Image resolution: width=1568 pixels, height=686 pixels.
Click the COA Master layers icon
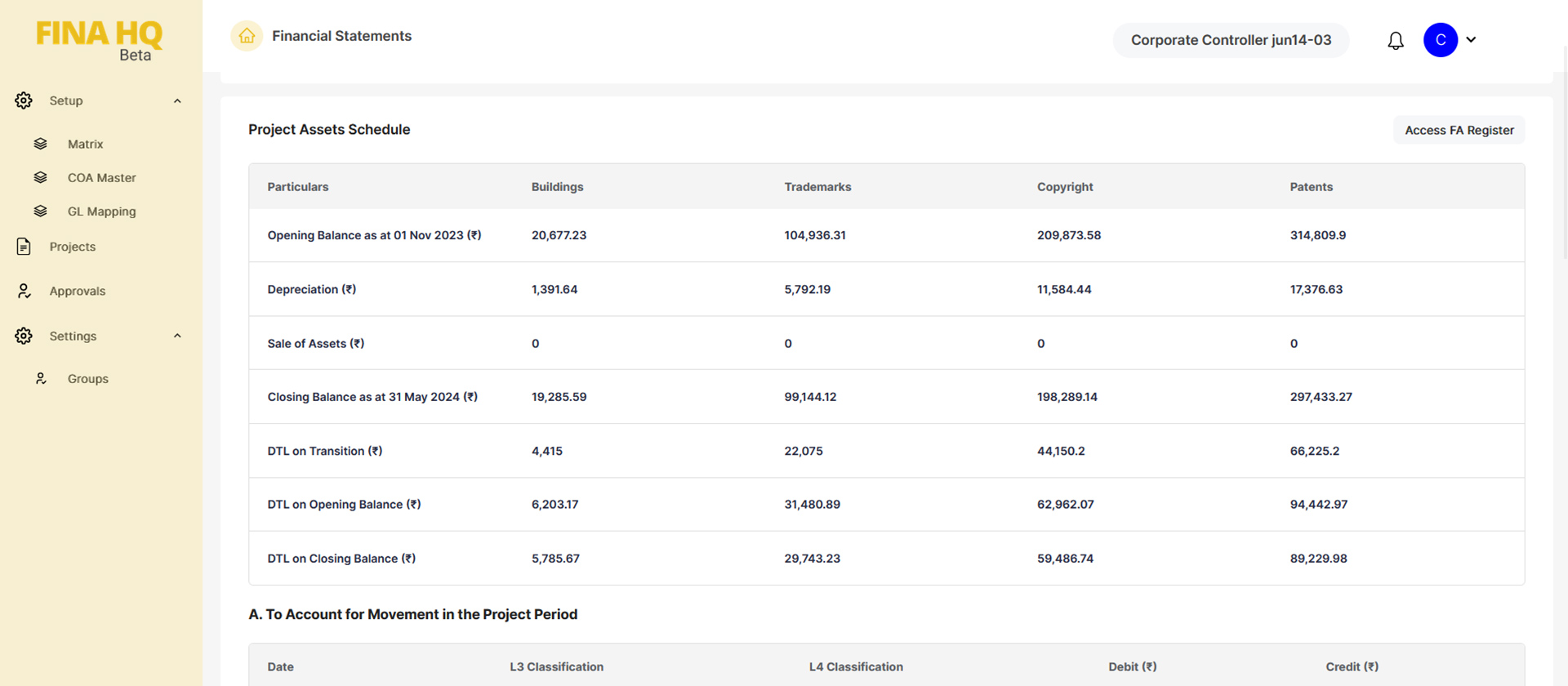(x=40, y=177)
